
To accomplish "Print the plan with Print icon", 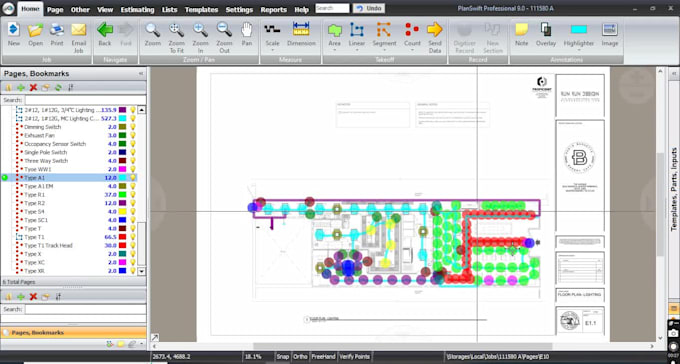I will coord(57,30).
